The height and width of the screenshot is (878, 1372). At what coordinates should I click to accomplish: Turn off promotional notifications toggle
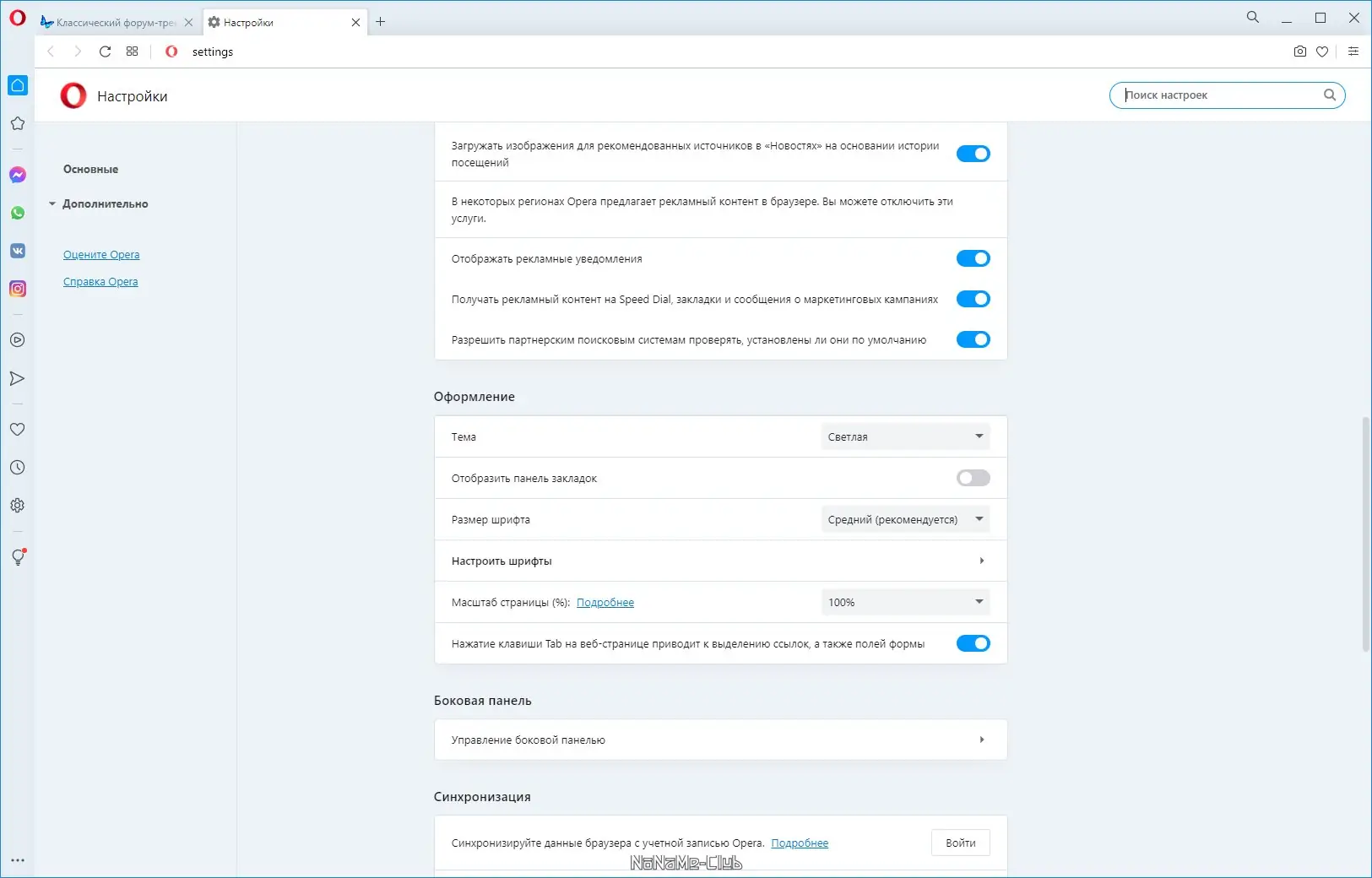coord(973,259)
